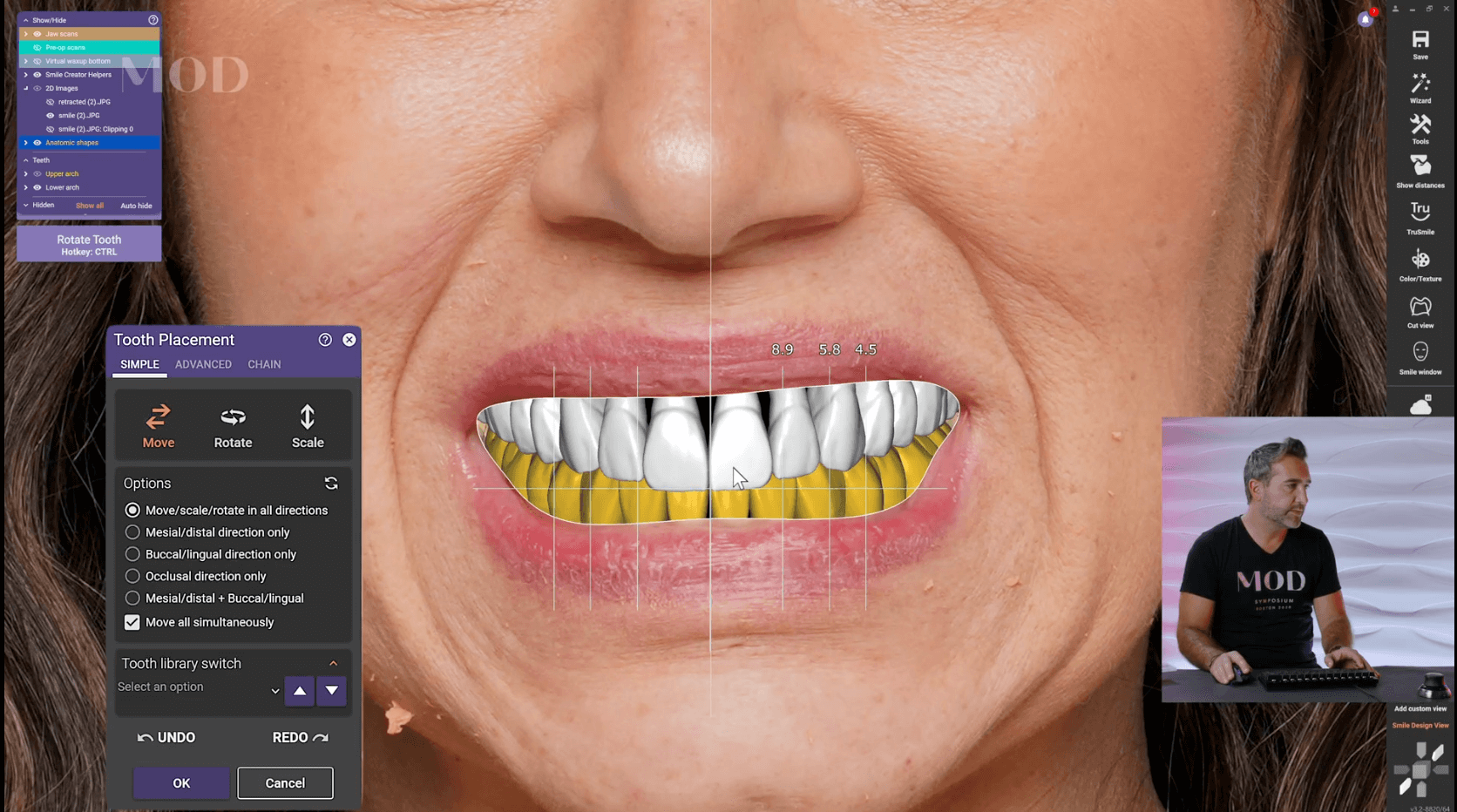The image size is (1457, 812).
Task: Select Buccal/lingual direction only
Action: click(132, 554)
